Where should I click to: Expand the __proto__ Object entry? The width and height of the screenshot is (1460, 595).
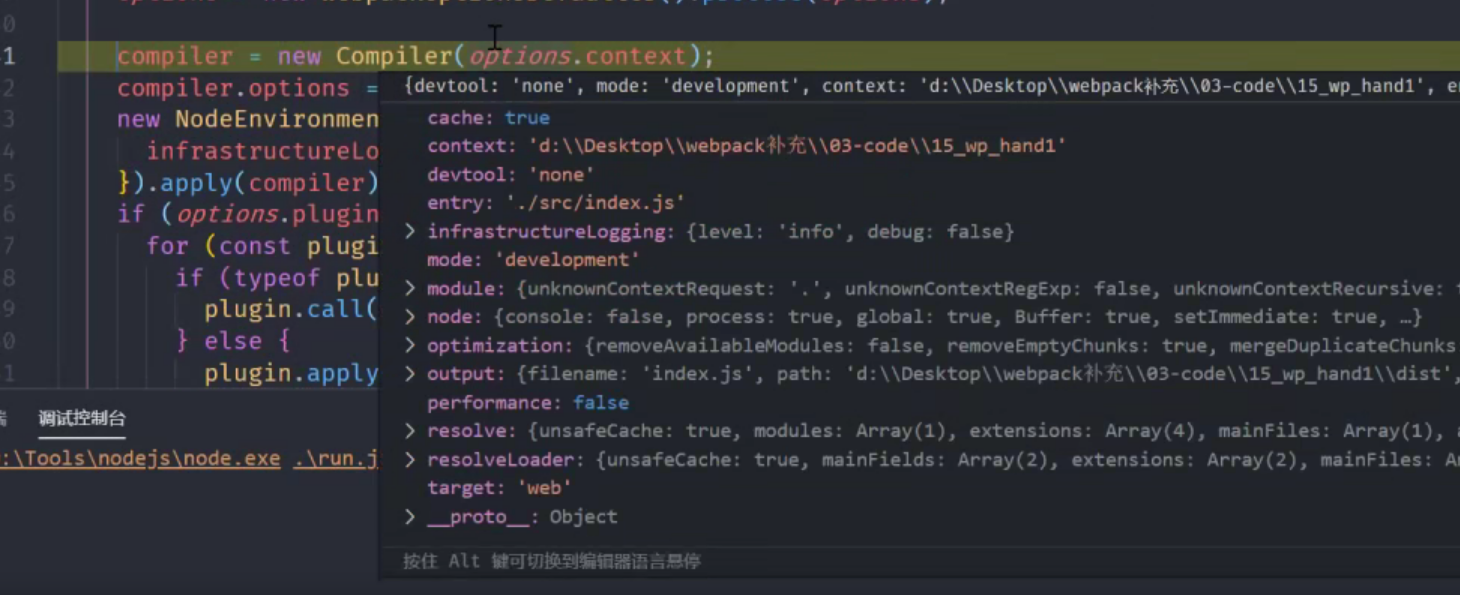click(x=410, y=517)
